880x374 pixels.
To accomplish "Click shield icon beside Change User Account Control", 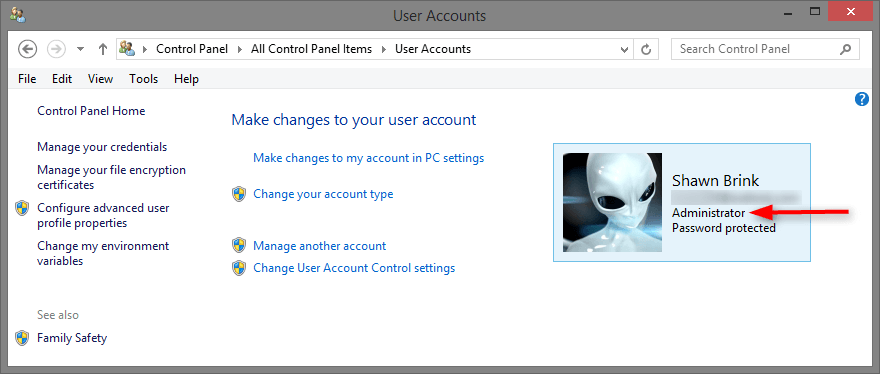I will tap(239, 268).
